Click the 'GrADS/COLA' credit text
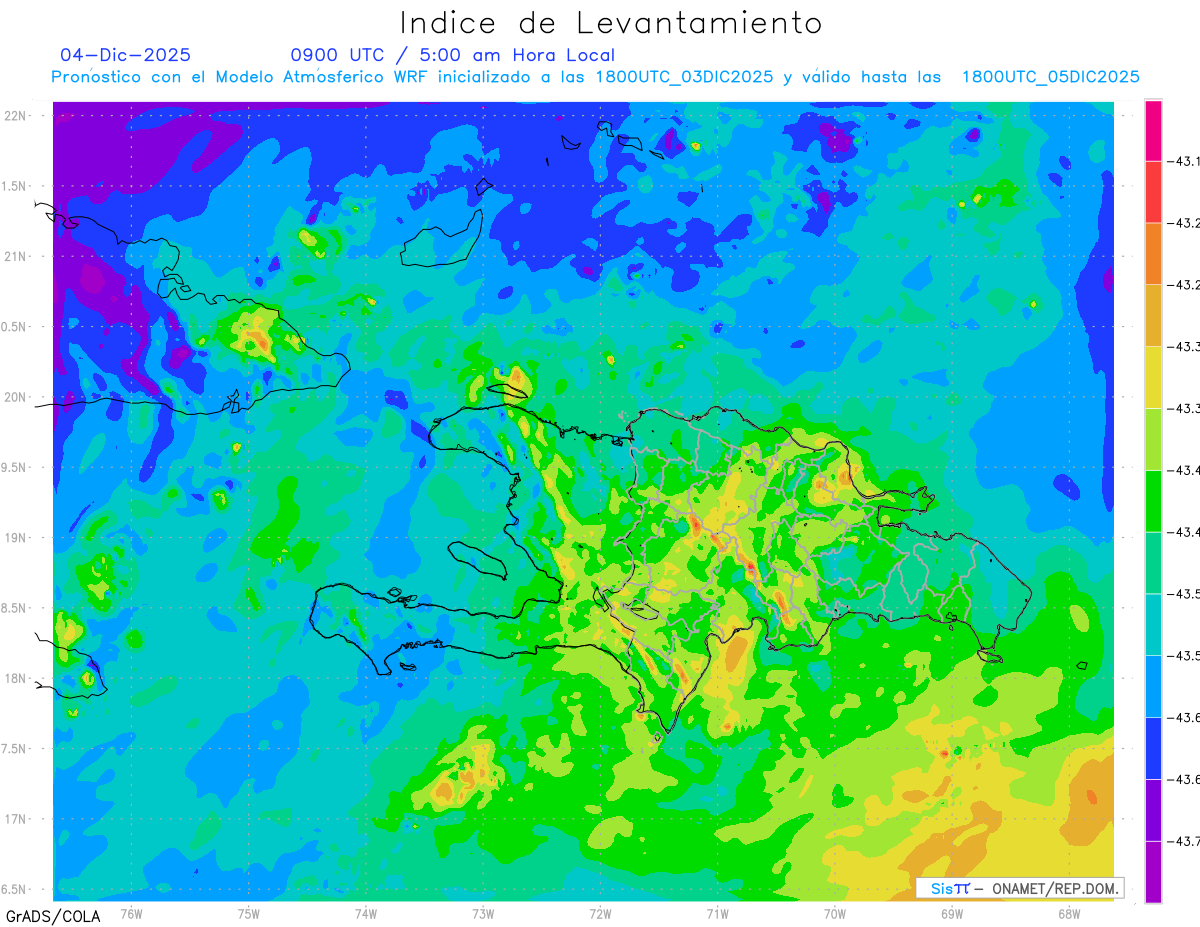 click(x=53, y=916)
